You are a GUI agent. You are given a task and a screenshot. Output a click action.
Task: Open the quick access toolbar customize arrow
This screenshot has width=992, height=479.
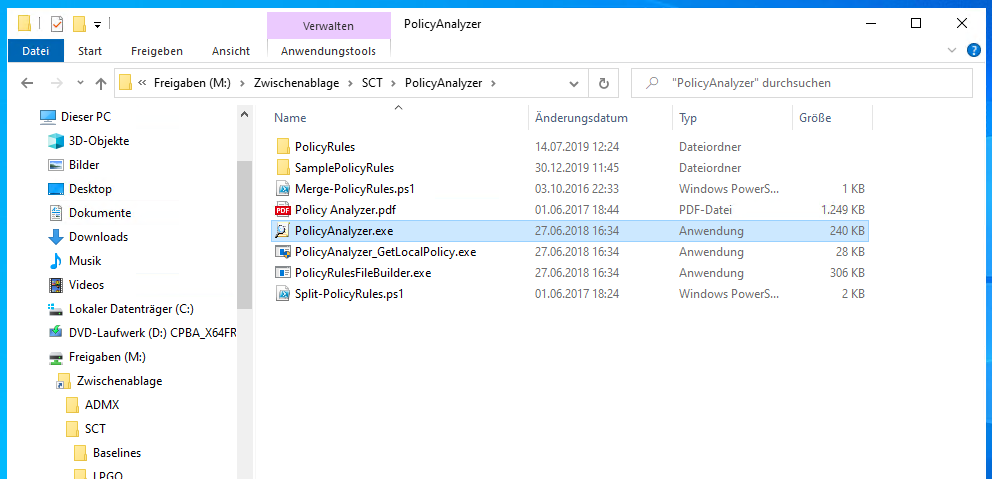click(x=97, y=25)
